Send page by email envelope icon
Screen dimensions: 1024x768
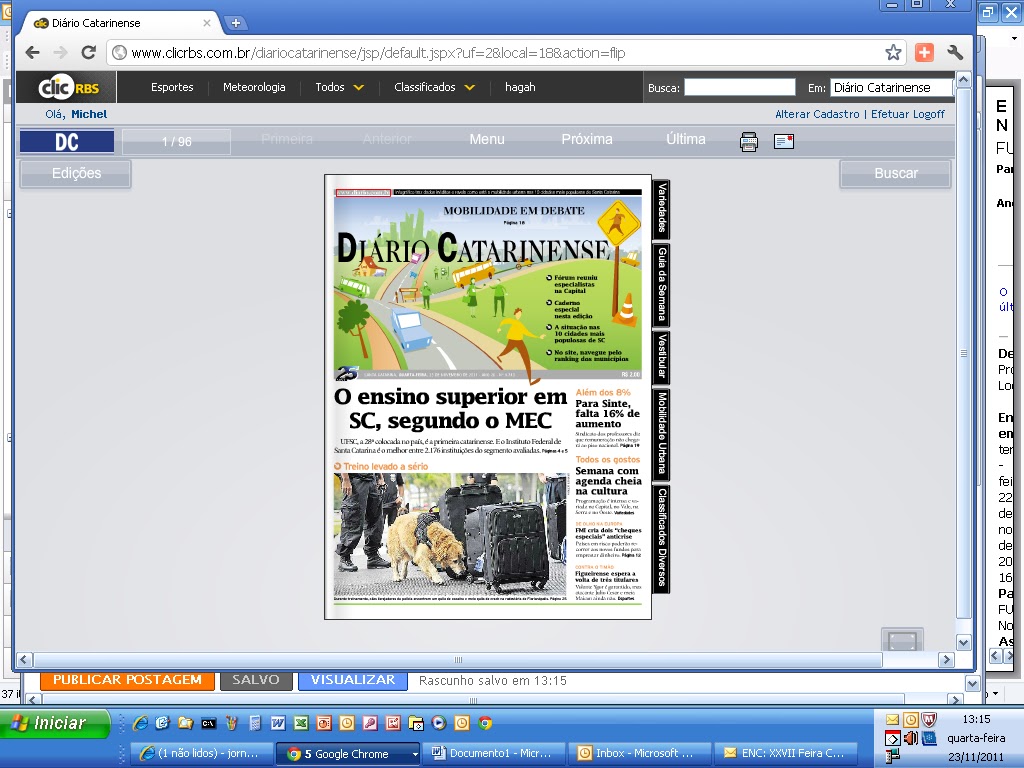(784, 141)
